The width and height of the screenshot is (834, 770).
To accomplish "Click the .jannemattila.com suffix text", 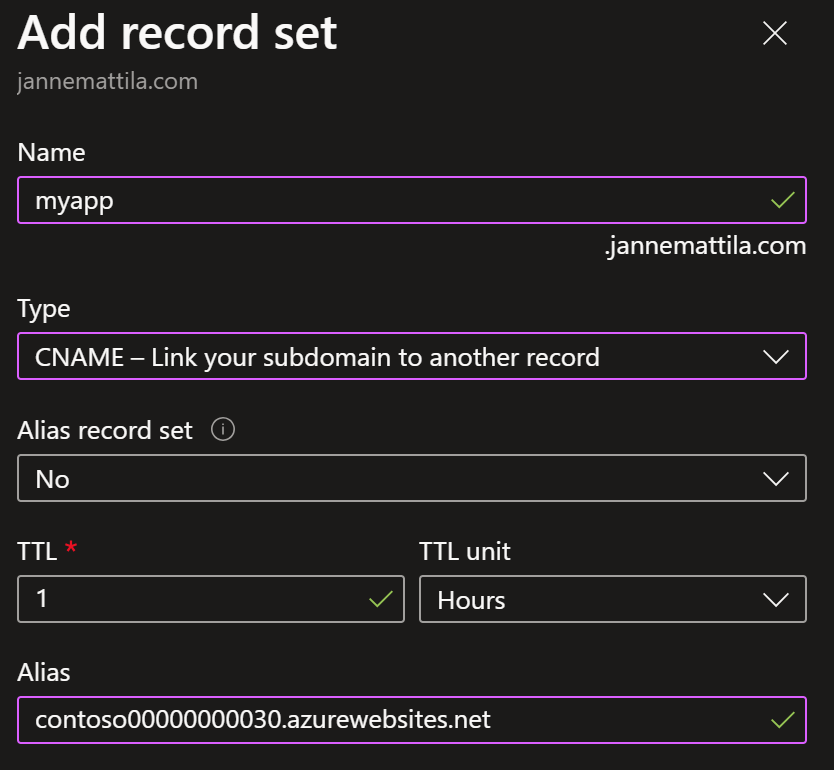I will [x=705, y=246].
